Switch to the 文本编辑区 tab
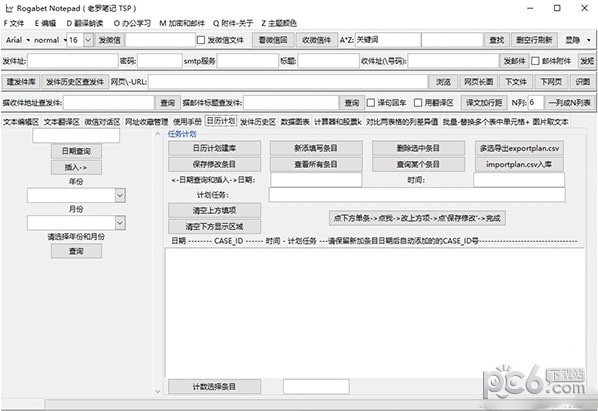Screen dimensions: 598x411 click(21, 122)
